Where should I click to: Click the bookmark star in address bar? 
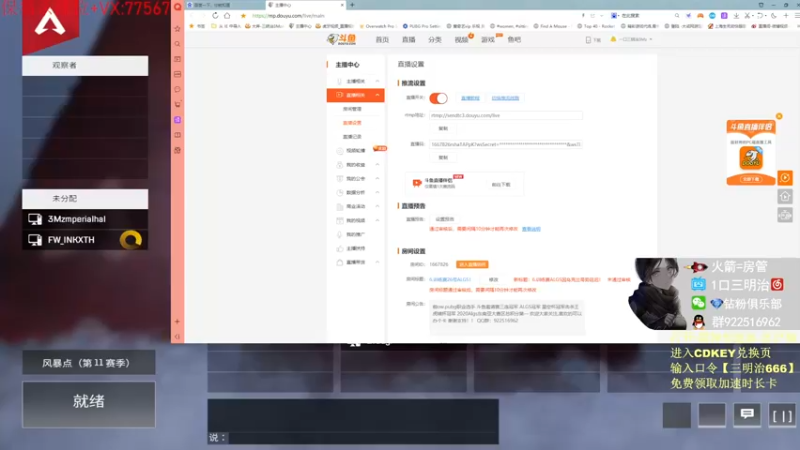(x=243, y=16)
